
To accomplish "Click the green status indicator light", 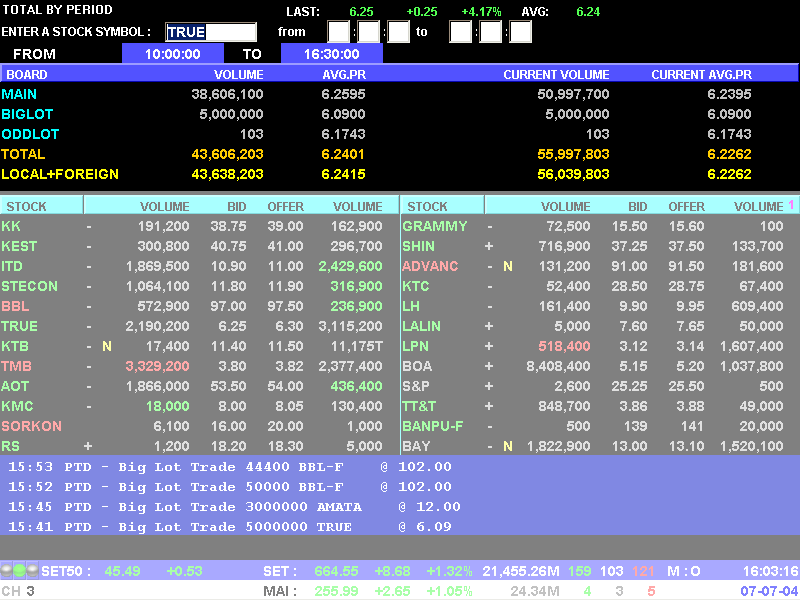I will pyautogui.click(x=19, y=570).
